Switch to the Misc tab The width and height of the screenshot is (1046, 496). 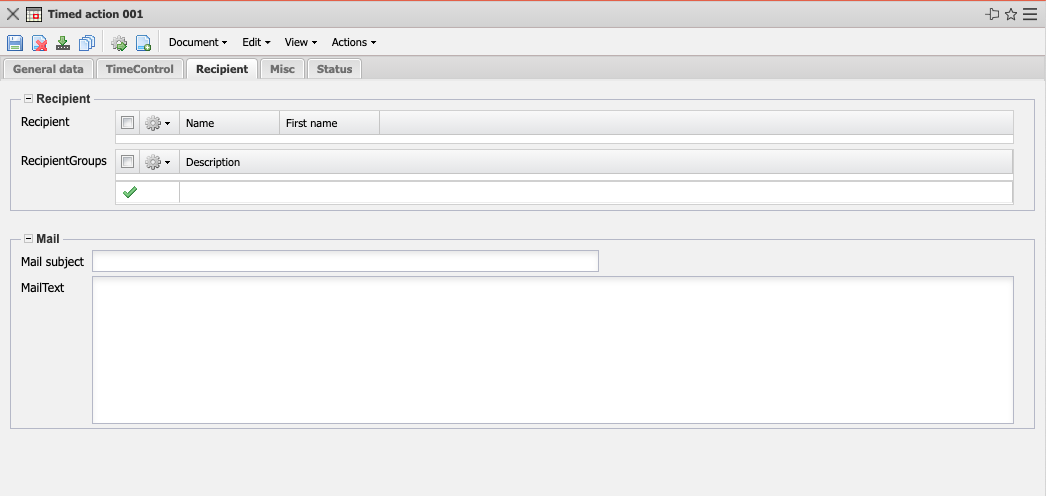(x=282, y=69)
